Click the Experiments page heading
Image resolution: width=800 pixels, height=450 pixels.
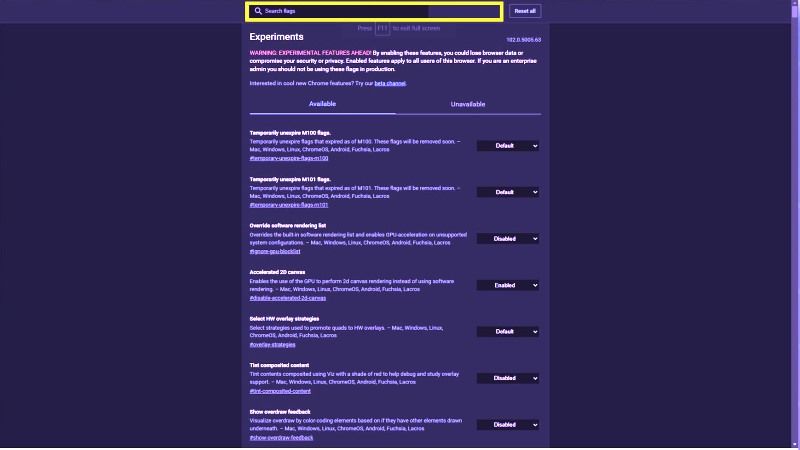coord(277,37)
